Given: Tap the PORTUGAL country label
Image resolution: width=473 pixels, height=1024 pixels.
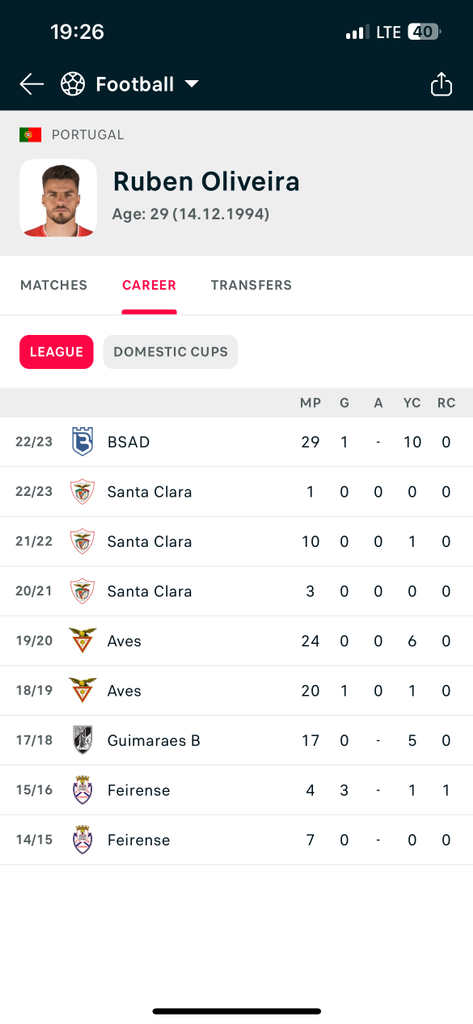Looking at the screenshot, I should [x=88, y=135].
